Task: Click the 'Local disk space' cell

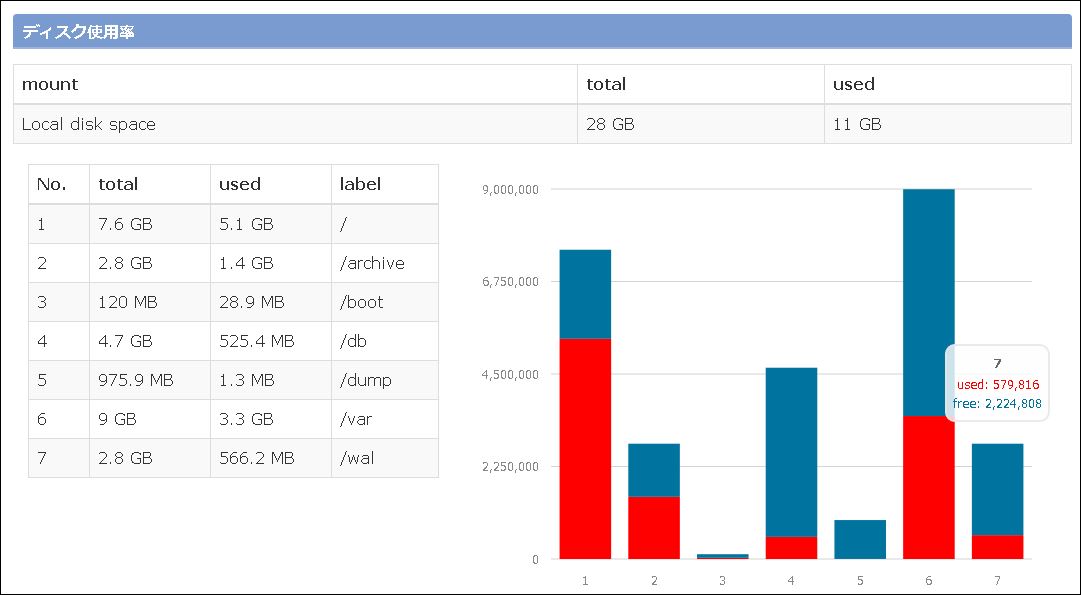Action: point(295,124)
